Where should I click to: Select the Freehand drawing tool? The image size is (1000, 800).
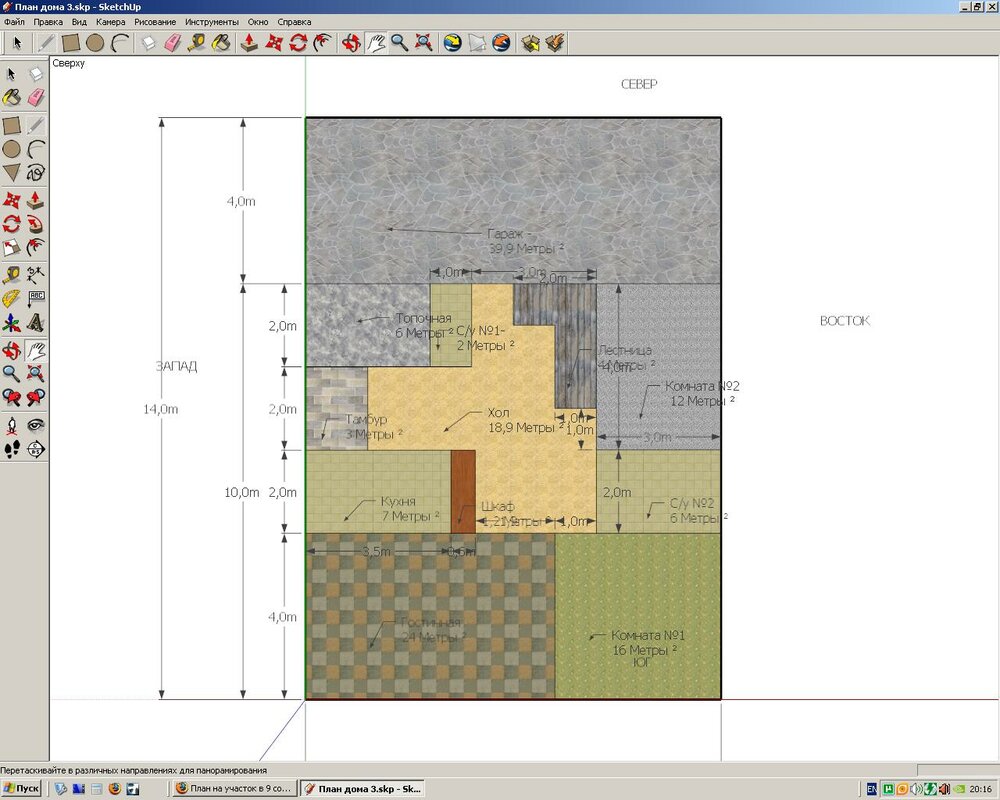click(36, 173)
